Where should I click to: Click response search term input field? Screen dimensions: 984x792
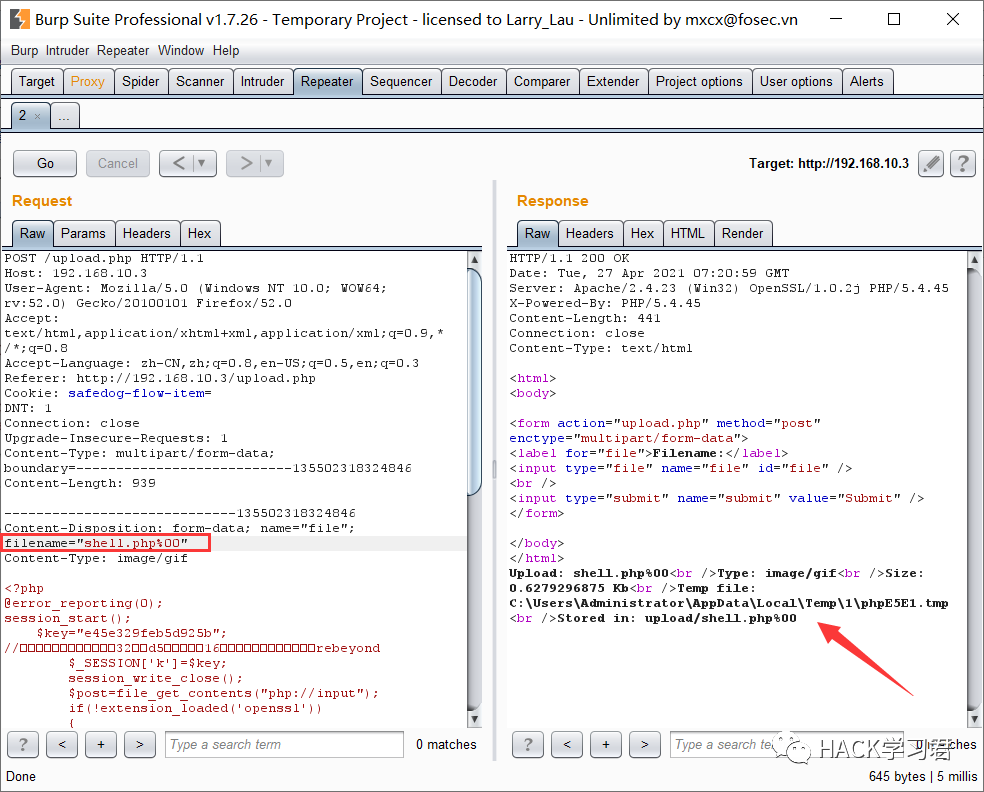[786, 745]
